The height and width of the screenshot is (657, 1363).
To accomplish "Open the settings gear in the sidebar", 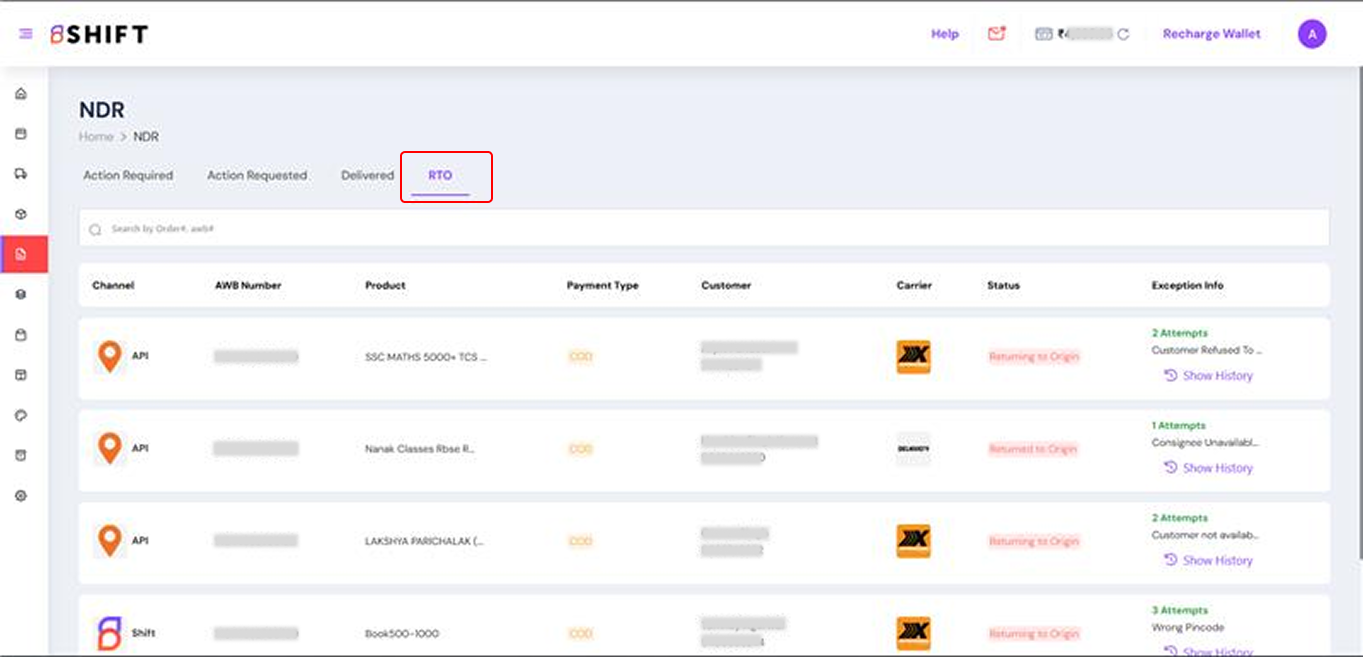I will [21, 496].
